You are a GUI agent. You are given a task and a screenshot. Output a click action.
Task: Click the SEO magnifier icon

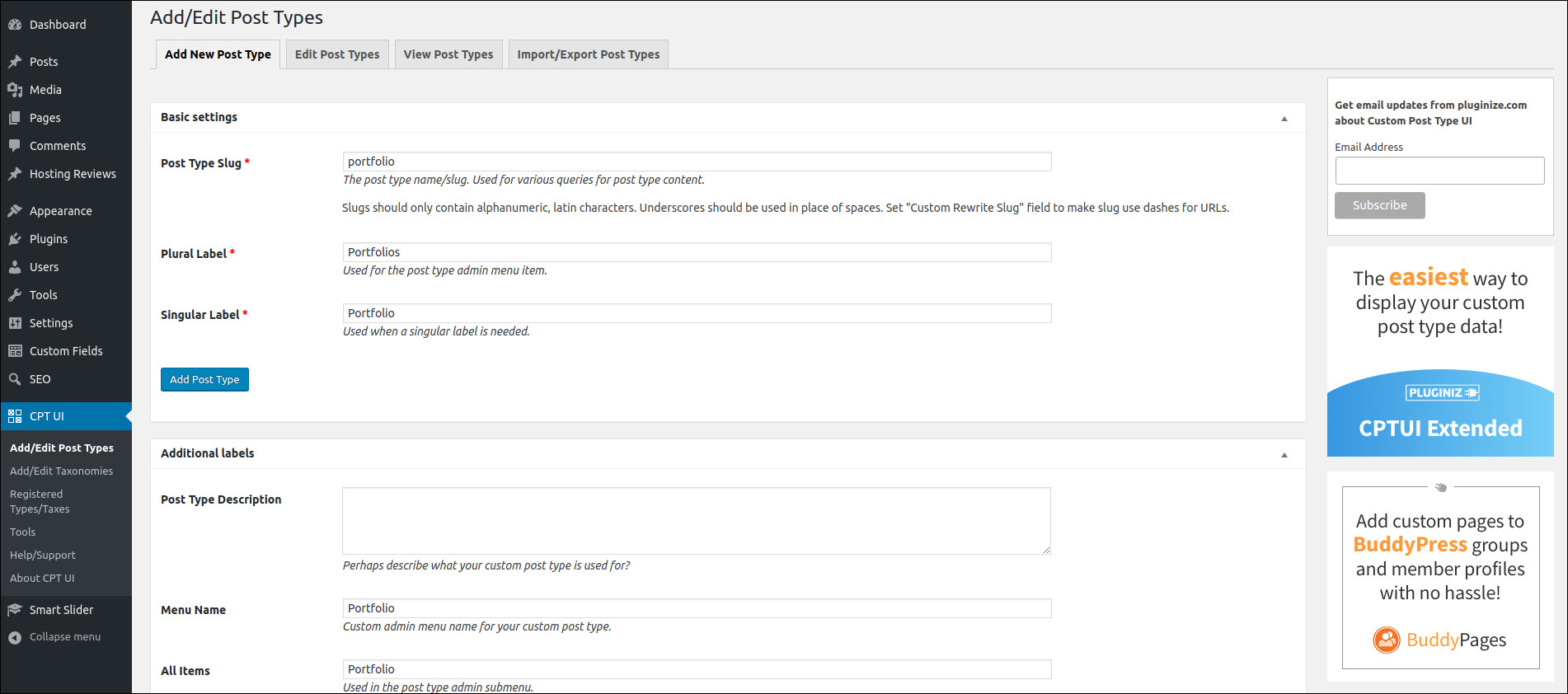coord(15,379)
